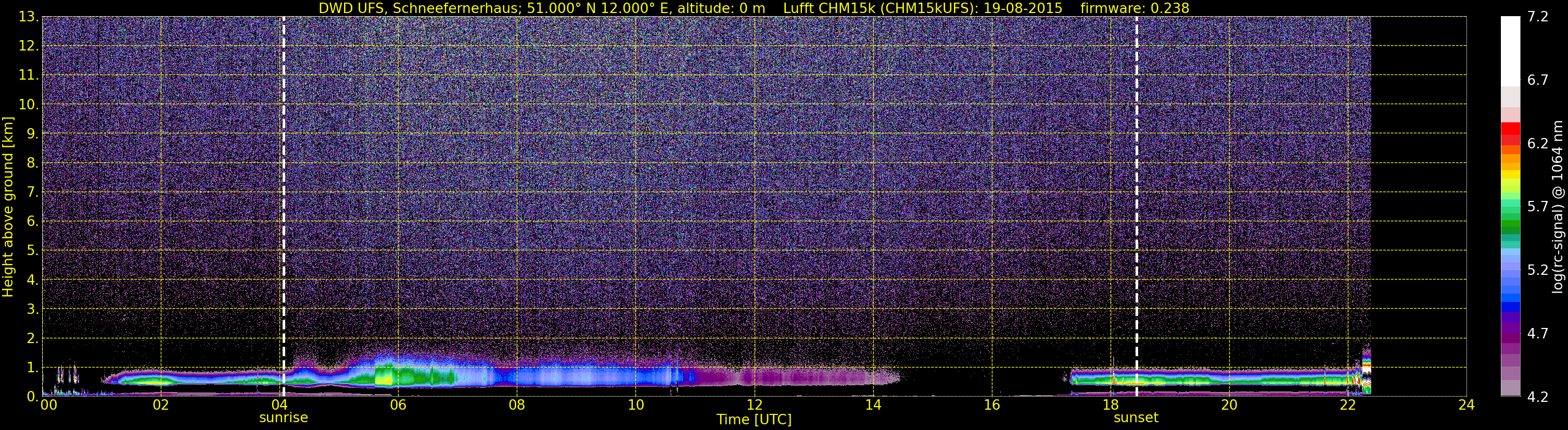The height and width of the screenshot is (430, 1568).
Task: Click the x-axis tick label '12'
Action: coord(754,405)
